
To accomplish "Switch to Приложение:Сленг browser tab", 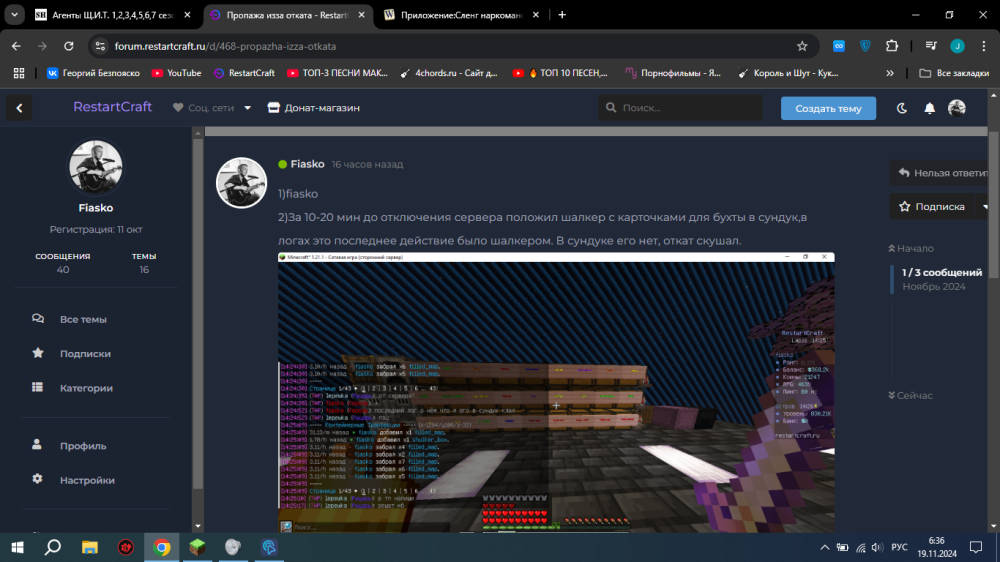I will [x=462, y=15].
